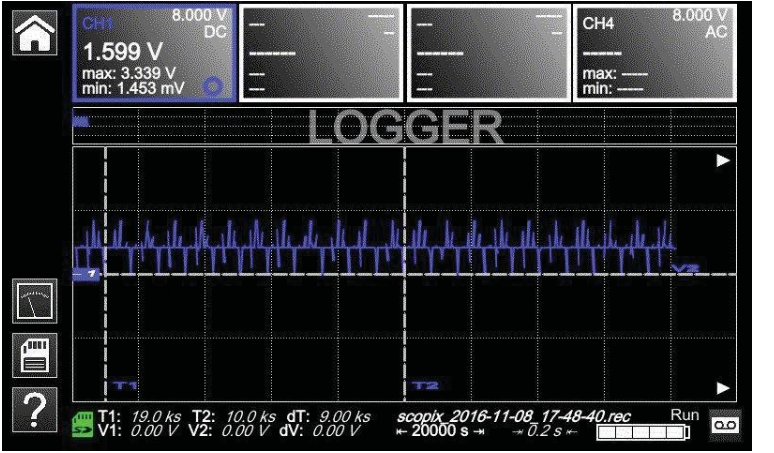Open the multimeter gauge mode icon
Image resolution: width=774 pixels, height=453 pixels.
[33, 301]
